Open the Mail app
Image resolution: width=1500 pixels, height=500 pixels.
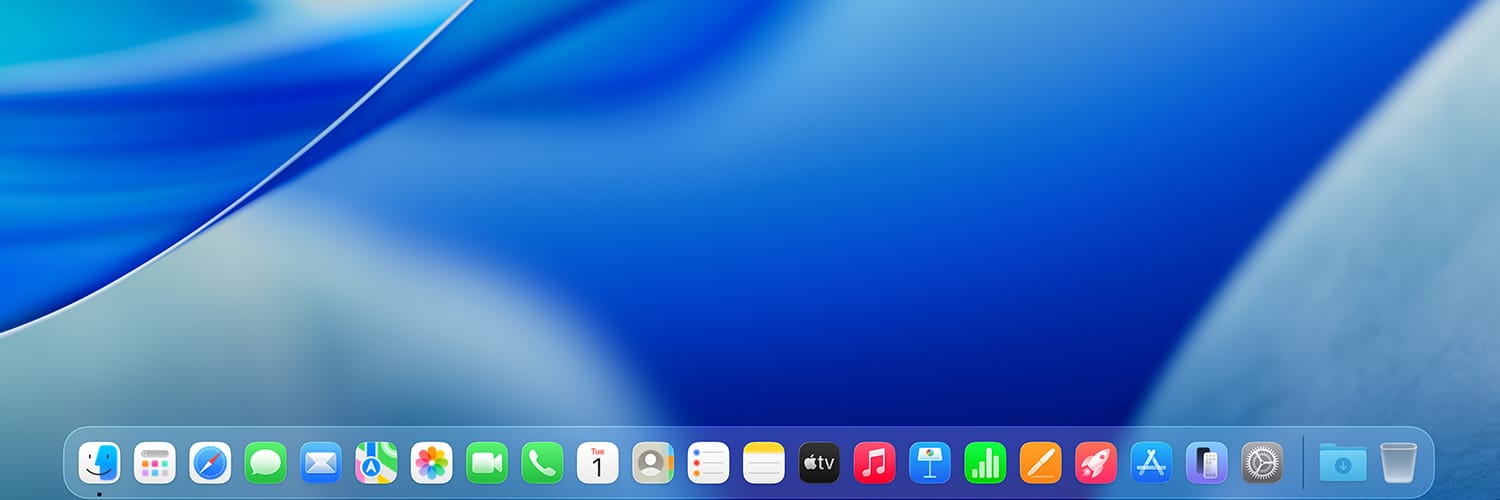[321, 463]
